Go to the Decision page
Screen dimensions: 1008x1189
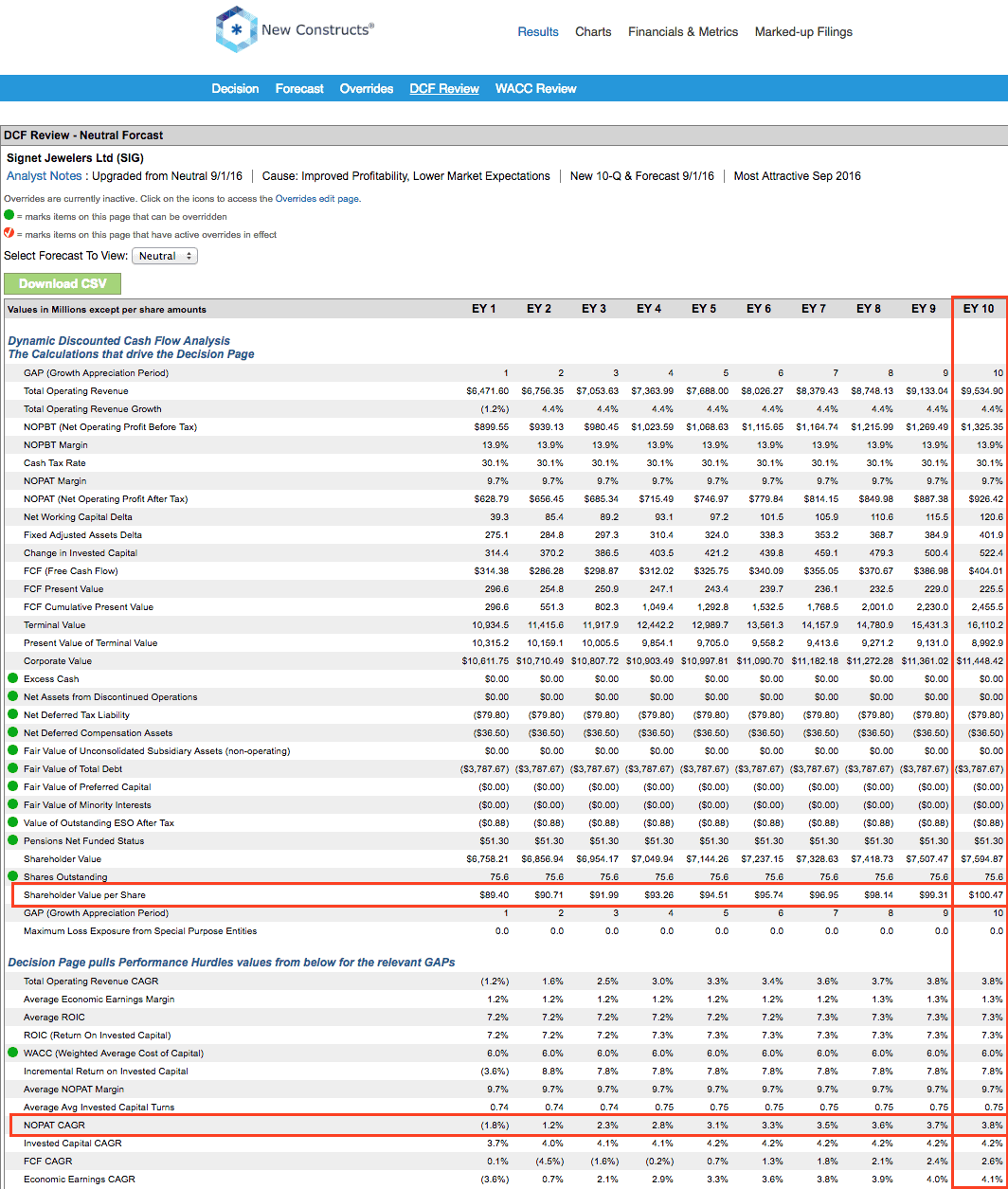[x=235, y=88]
